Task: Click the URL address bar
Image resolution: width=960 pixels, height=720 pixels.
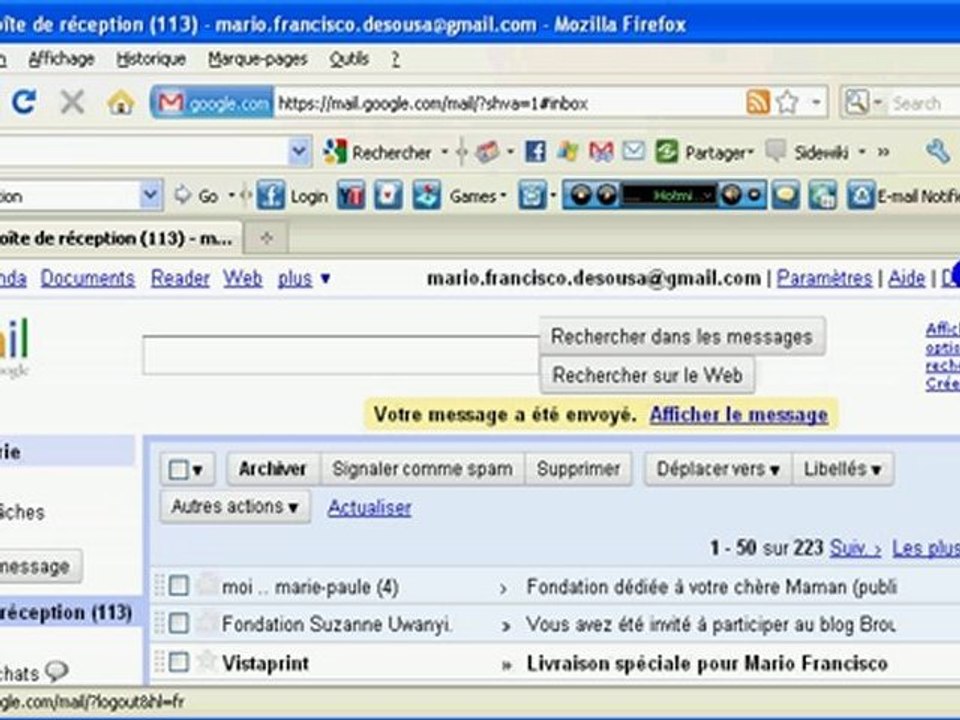Action: coord(508,102)
